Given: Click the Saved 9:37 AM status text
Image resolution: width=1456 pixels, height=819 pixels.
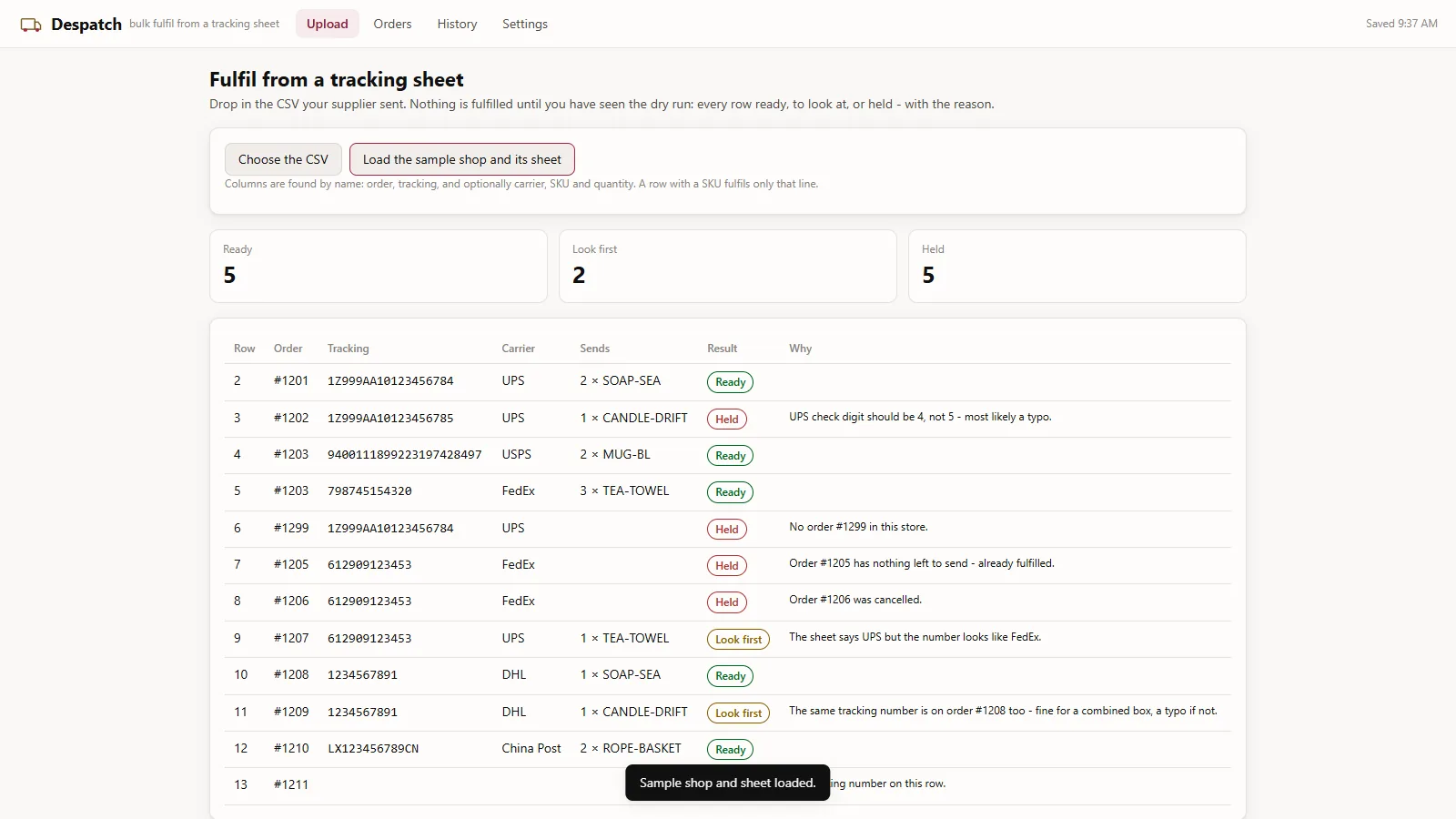Looking at the screenshot, I should [1401, 24].
